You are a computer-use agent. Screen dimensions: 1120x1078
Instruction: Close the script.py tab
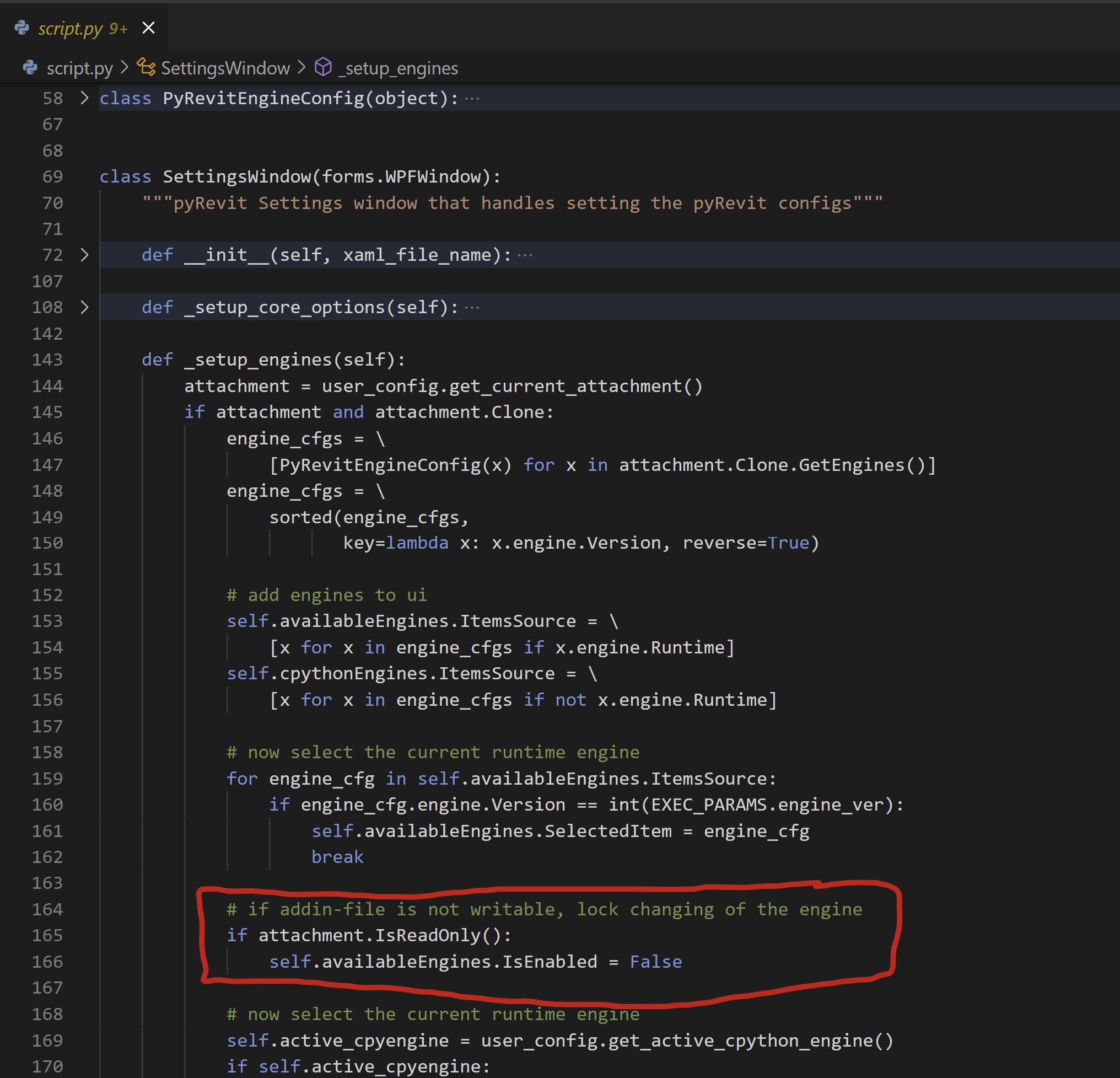tap(149, 28)
